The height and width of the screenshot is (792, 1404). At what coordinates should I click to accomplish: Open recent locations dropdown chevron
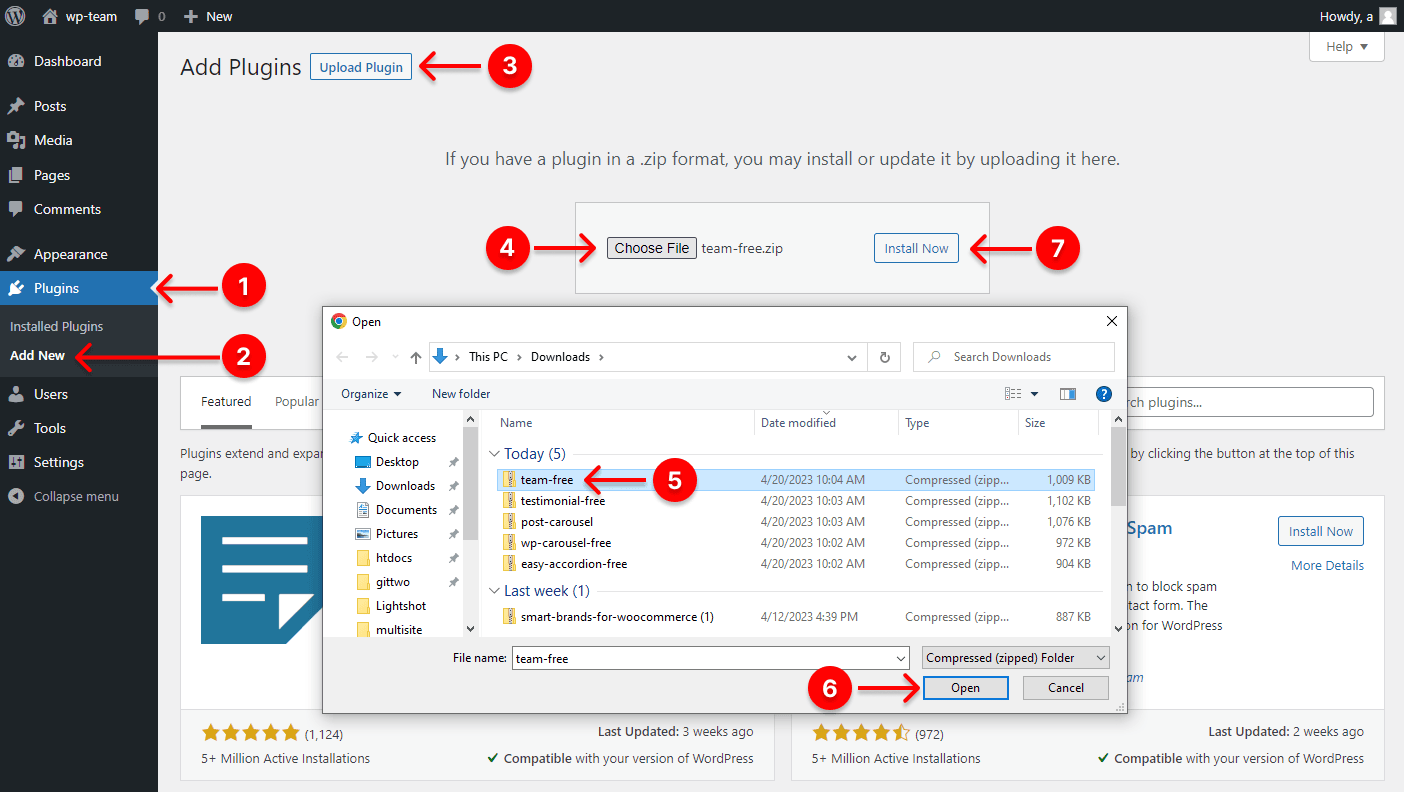[396, 357]
